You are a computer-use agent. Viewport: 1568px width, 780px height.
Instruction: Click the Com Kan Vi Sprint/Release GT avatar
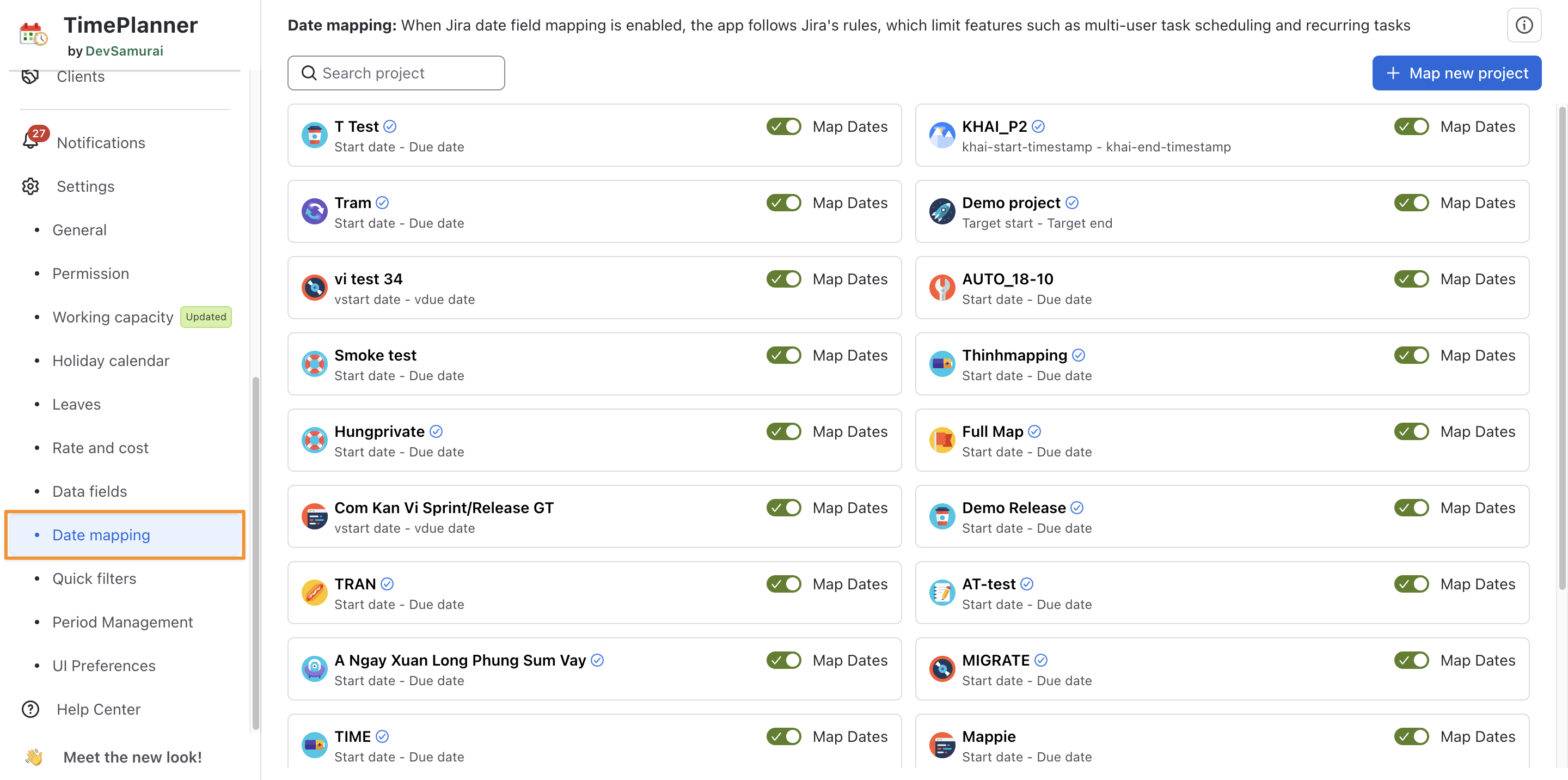(x=315, y=516)
